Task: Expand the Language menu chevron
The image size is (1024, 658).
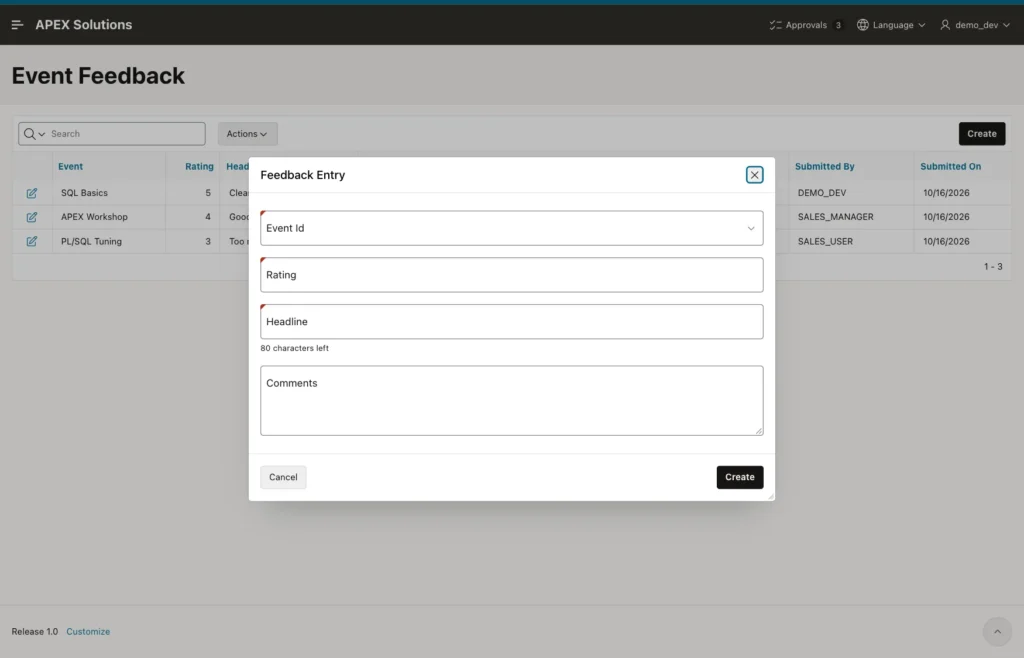Action: tap(921, 25)
